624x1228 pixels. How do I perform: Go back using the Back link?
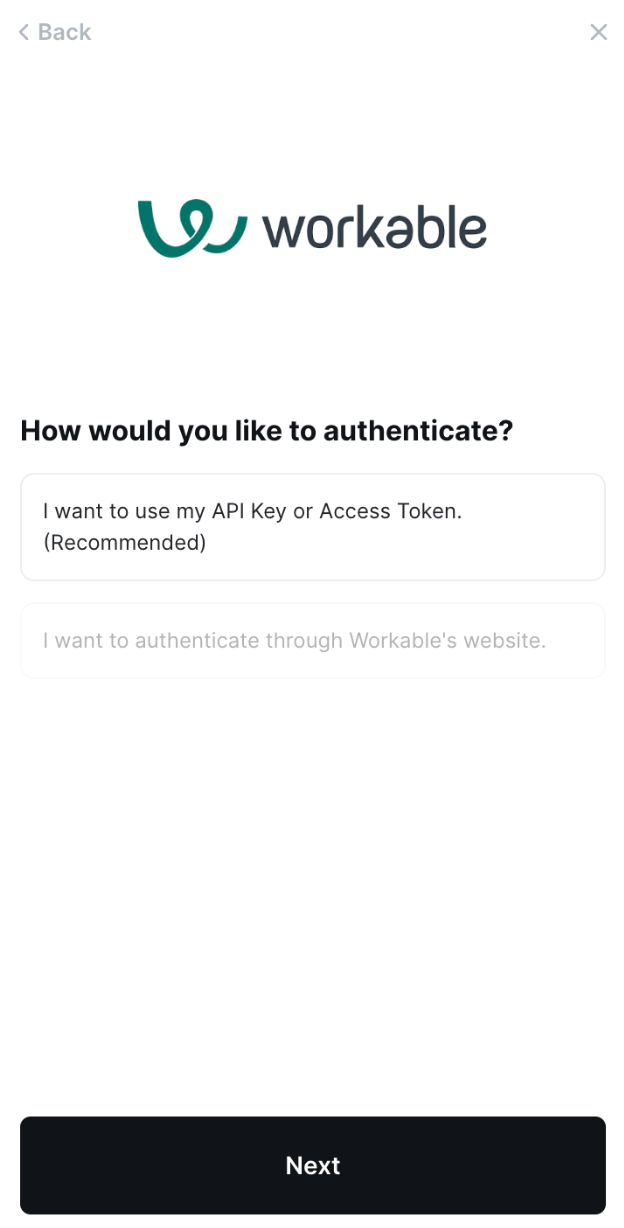pyautogui.click(x=55, y=32)
